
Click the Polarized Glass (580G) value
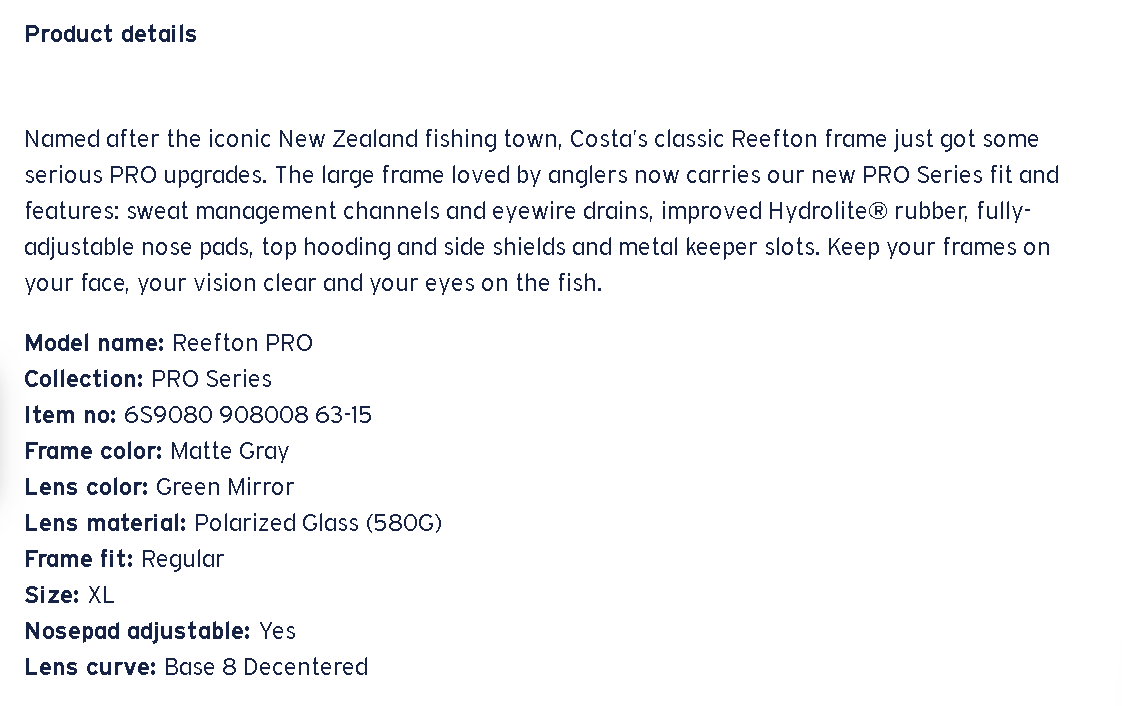click(318, 523)
